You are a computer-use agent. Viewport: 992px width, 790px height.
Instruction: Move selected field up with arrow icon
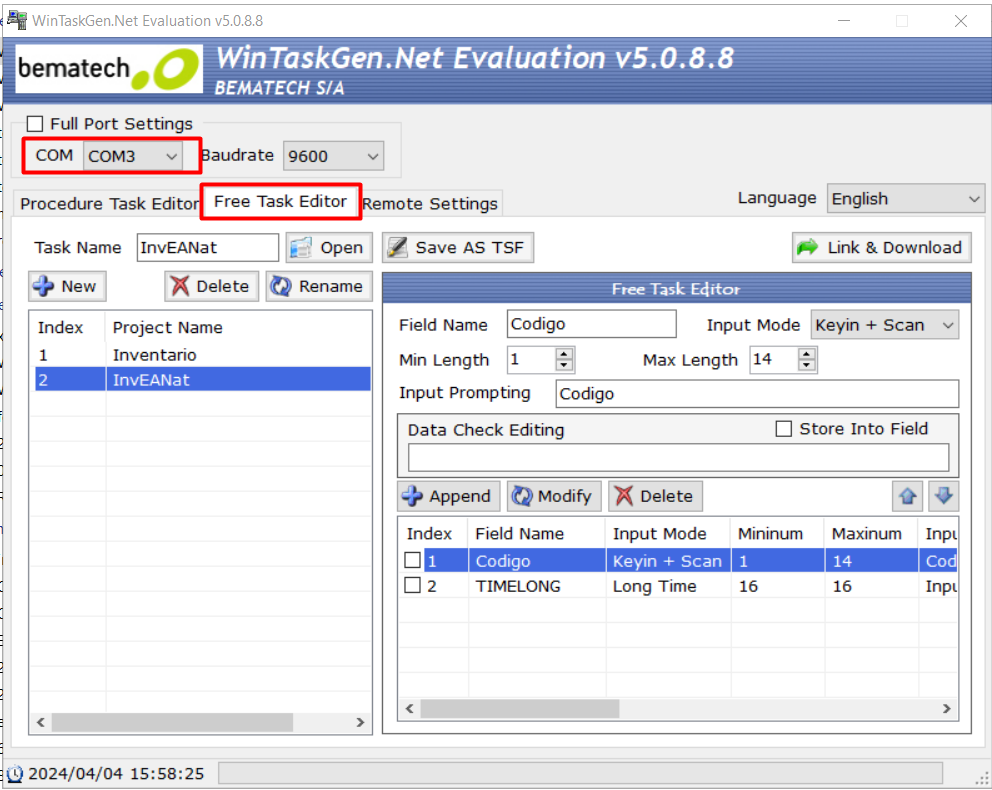pos(907,496)
